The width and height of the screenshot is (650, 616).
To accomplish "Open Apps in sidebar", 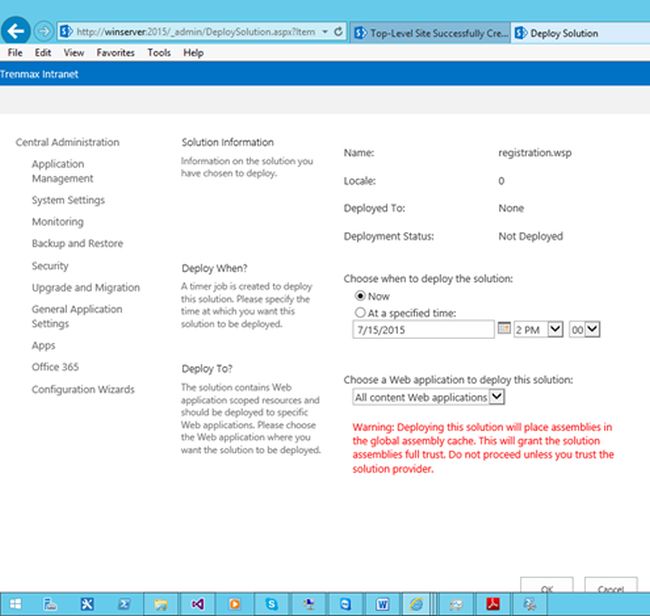I will coord(44,345).
